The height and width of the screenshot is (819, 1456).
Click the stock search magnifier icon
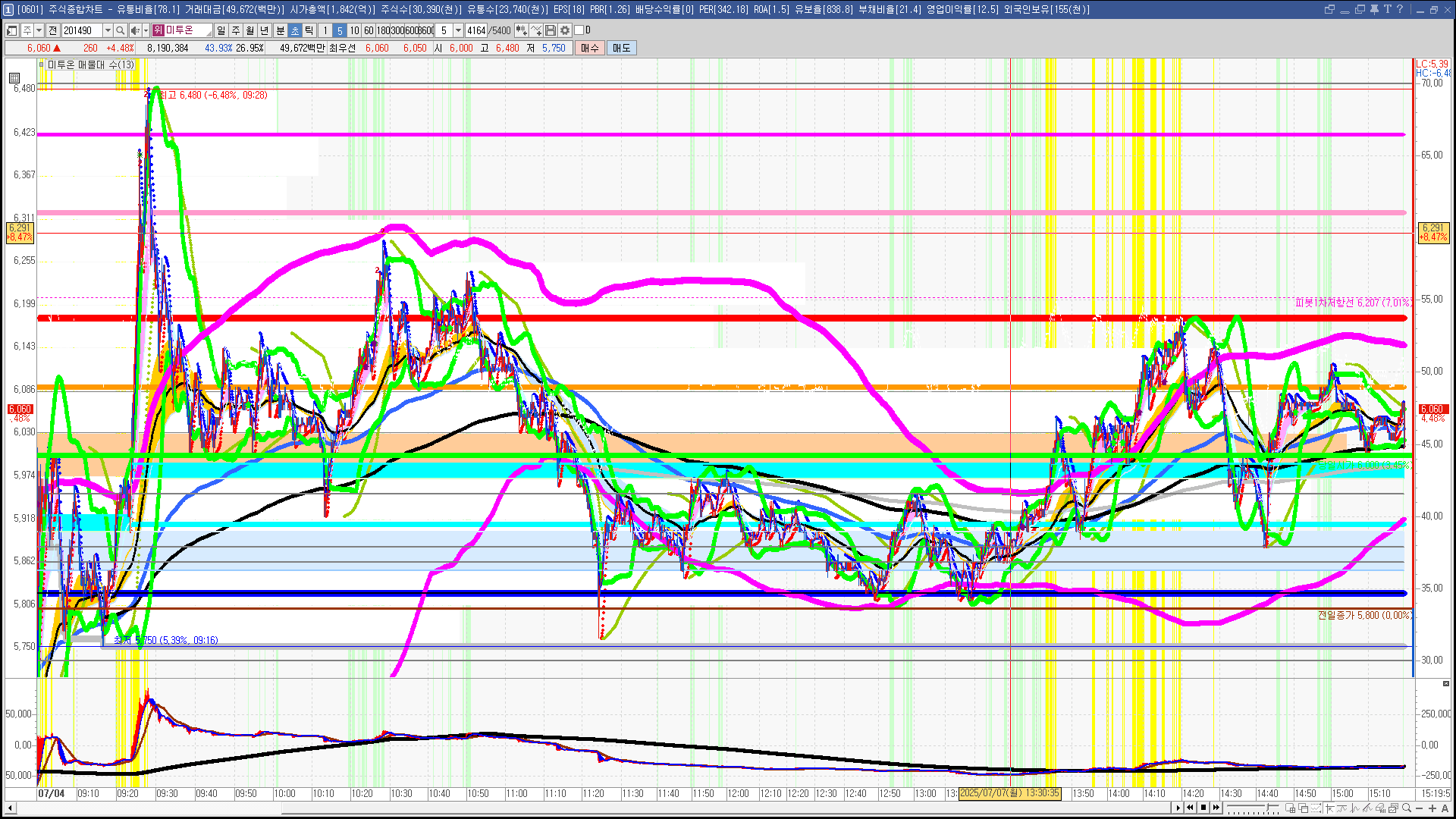(120, 30)
